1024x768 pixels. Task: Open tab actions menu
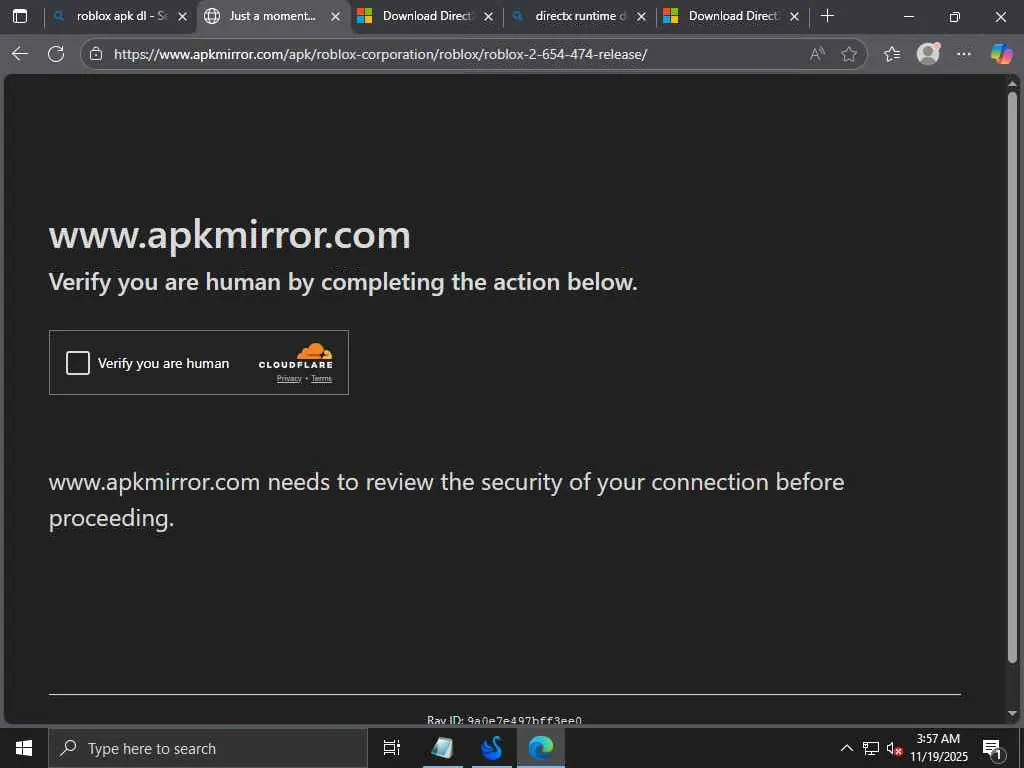point(20,16)
